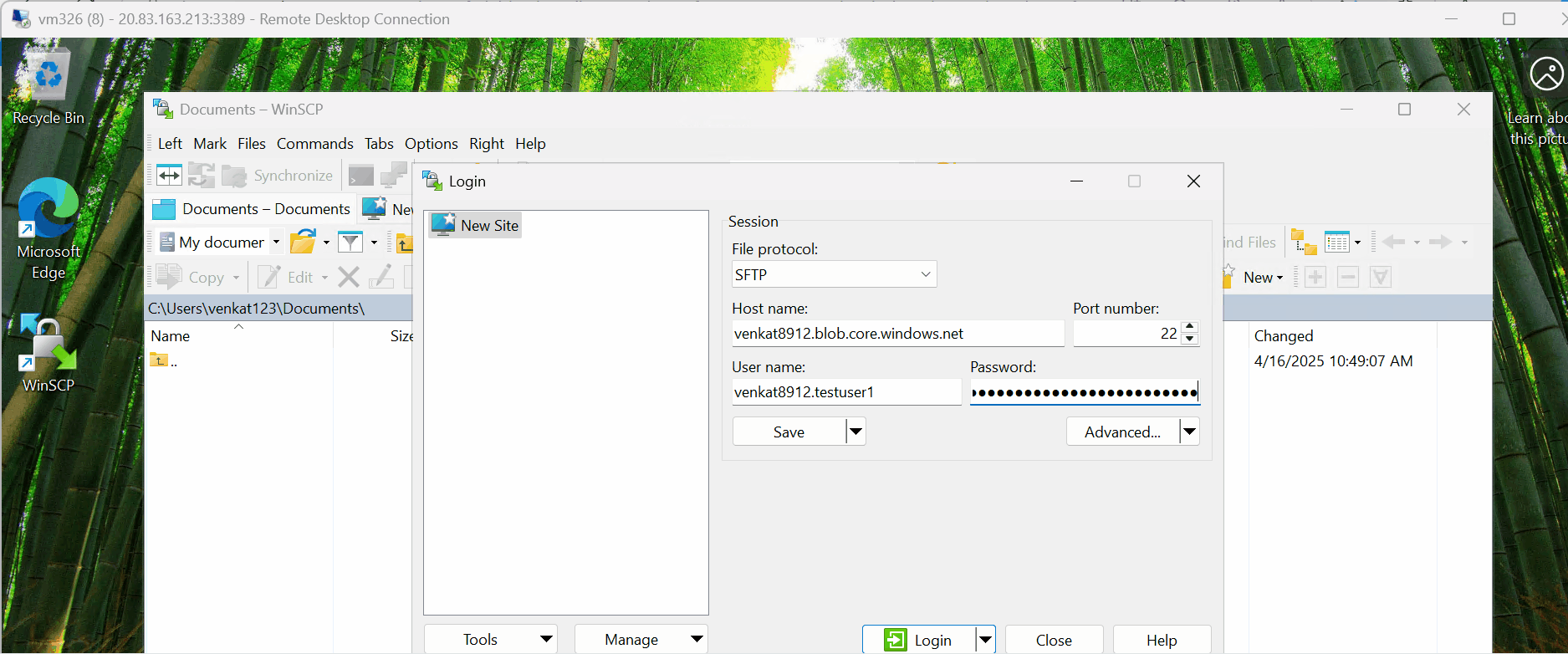
Task: Open the Options menu
Action: pyautogui.click(x=432, y=144)
